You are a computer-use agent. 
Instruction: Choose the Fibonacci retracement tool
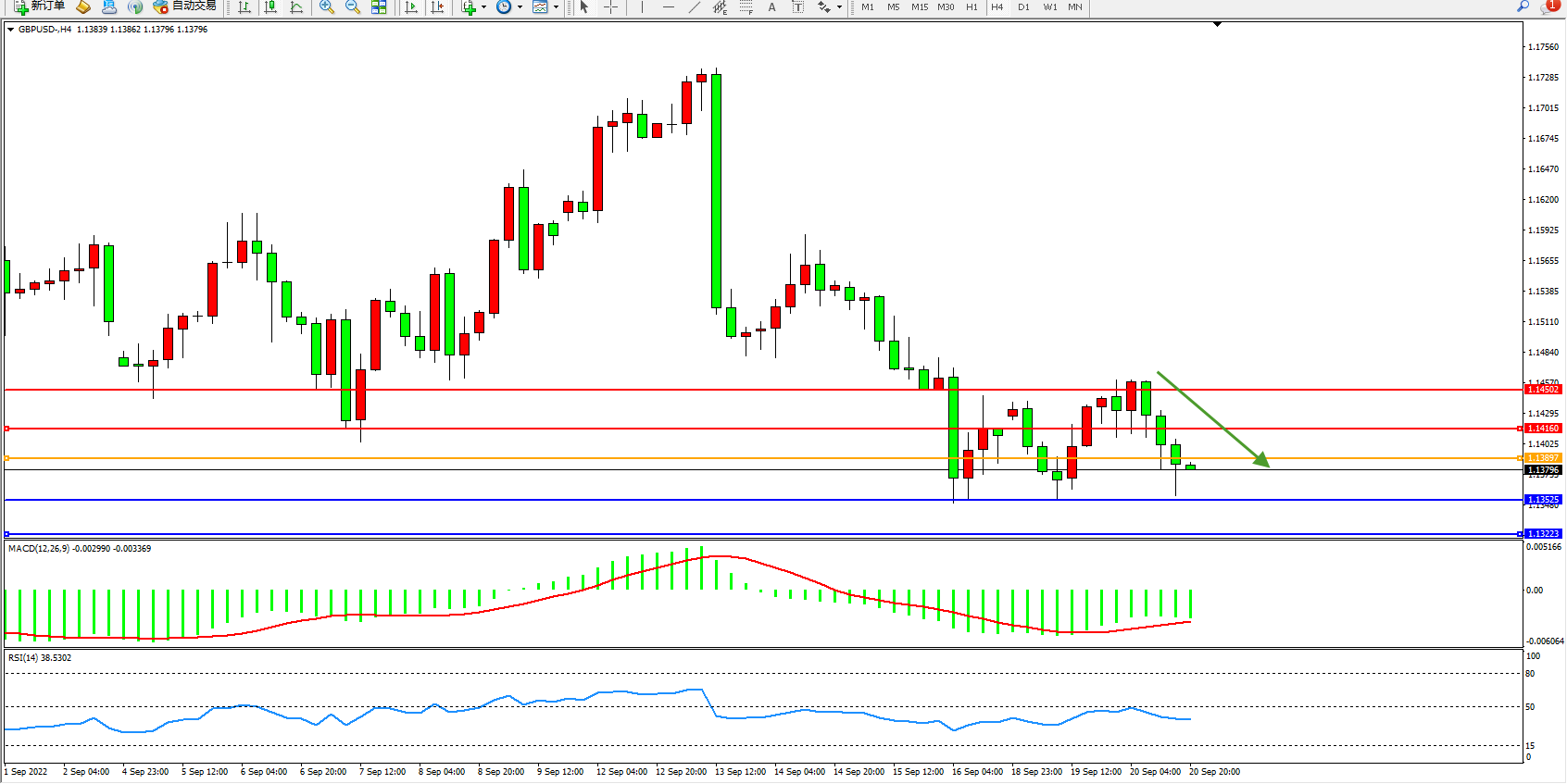(x=746, y=7)
